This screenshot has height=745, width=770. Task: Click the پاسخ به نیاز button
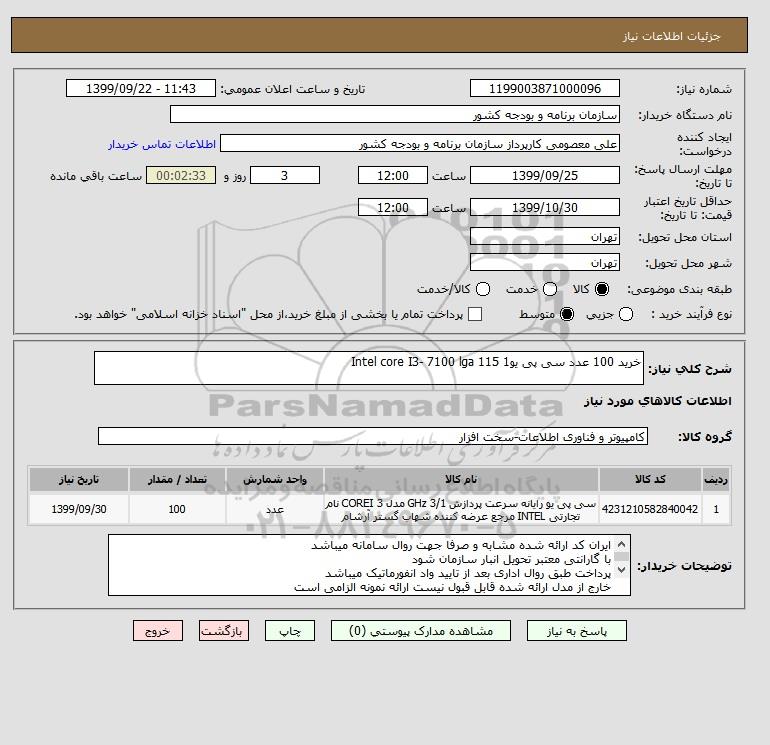(577, 631)
